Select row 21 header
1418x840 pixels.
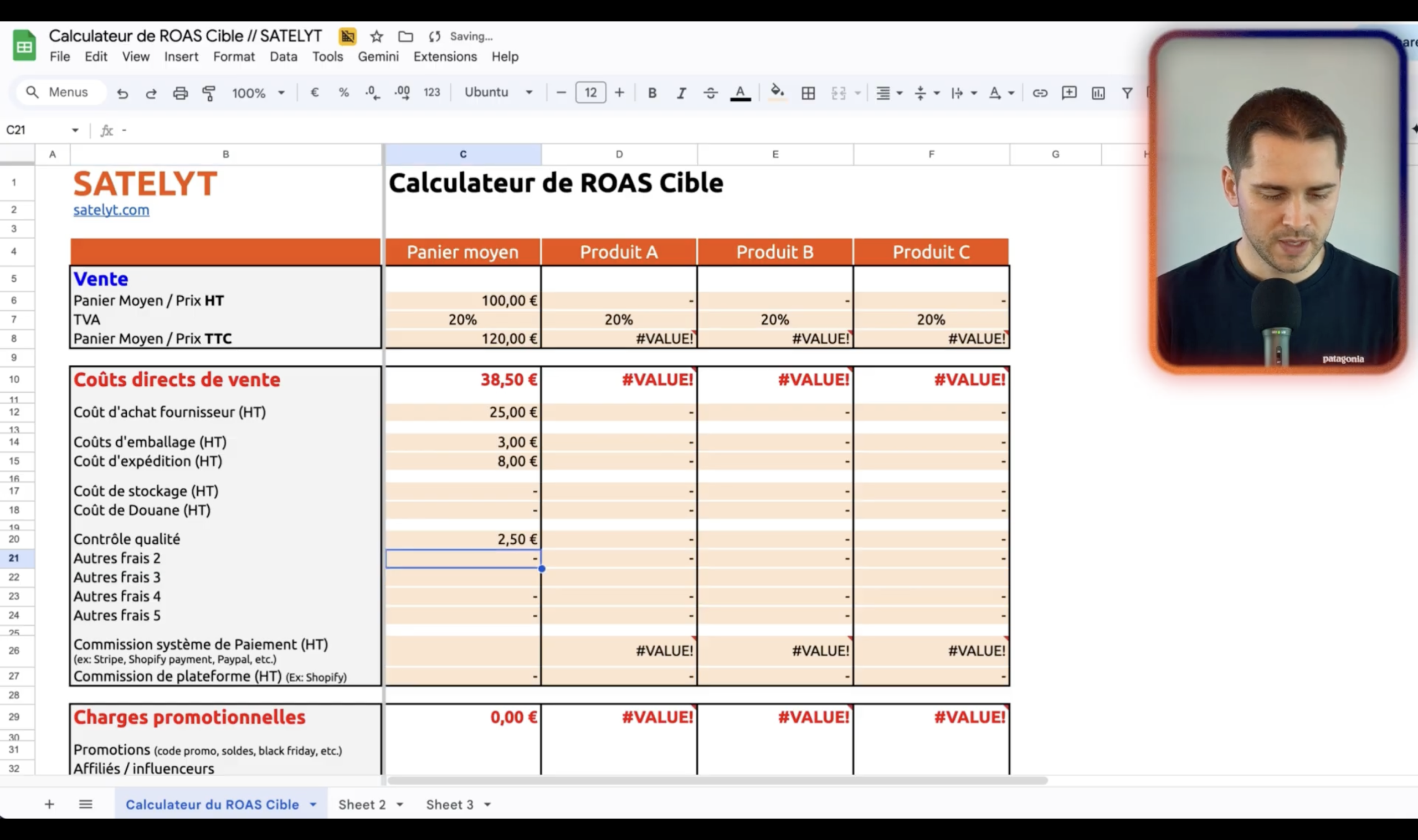[x=14, y=558]
